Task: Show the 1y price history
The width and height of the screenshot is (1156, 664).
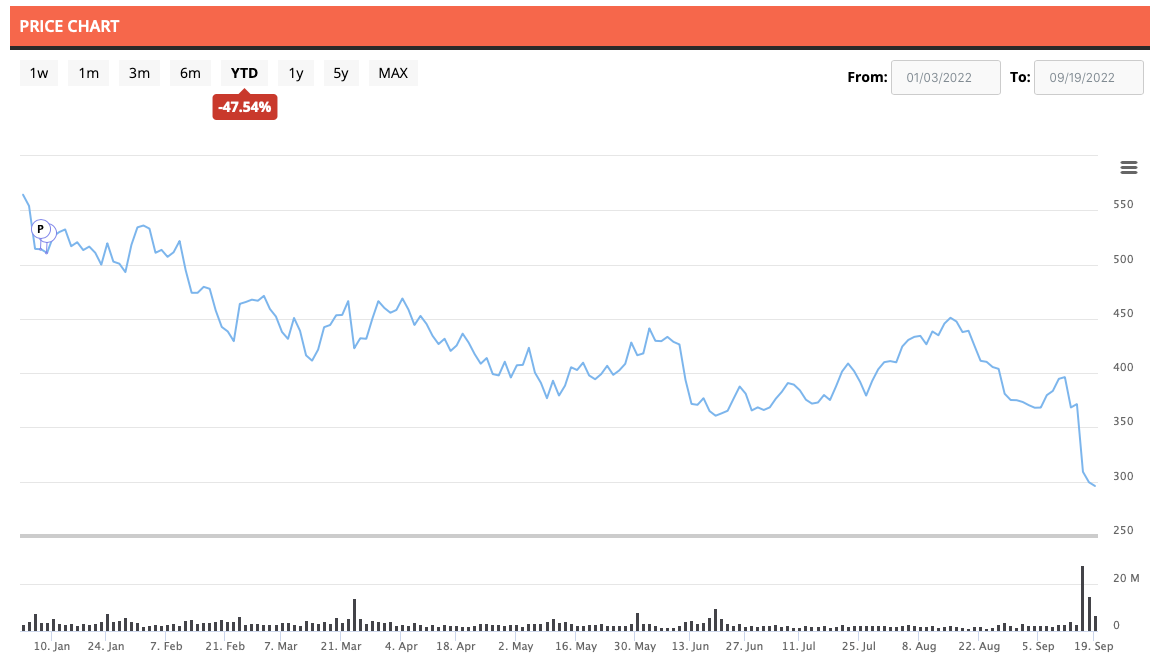Action: pyautogui.click(x=296, y=73)
